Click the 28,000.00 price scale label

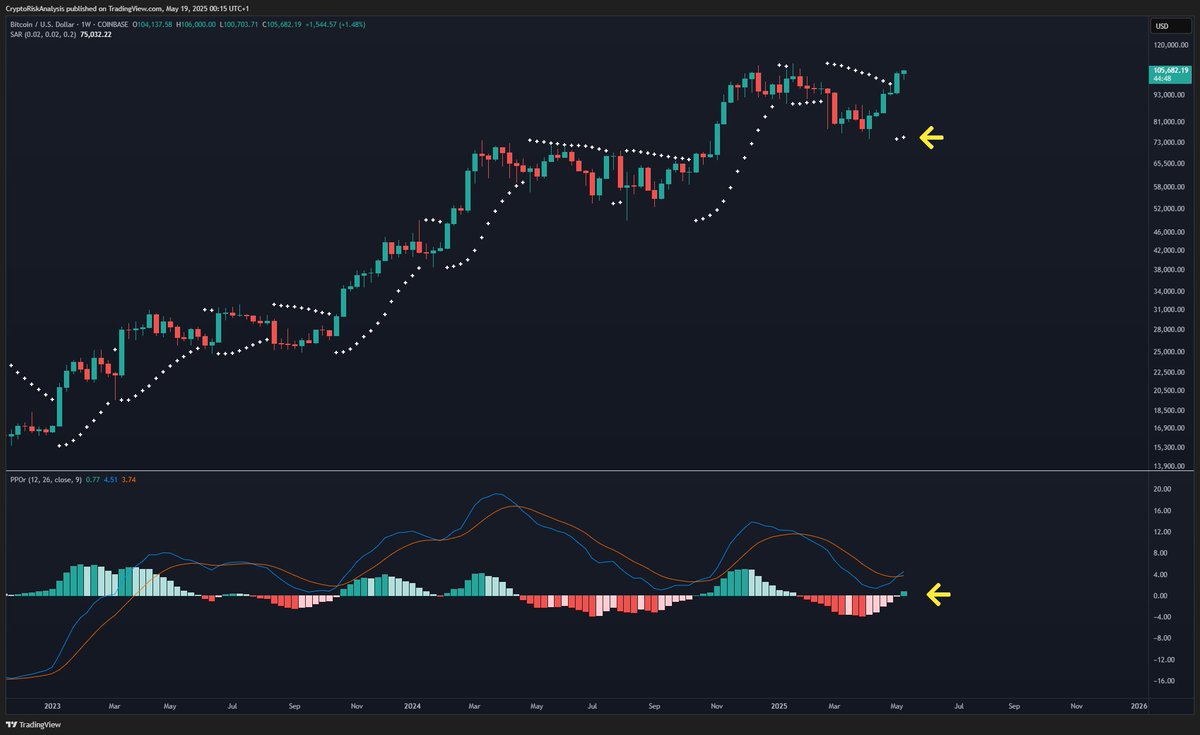tap(1171, 330)
